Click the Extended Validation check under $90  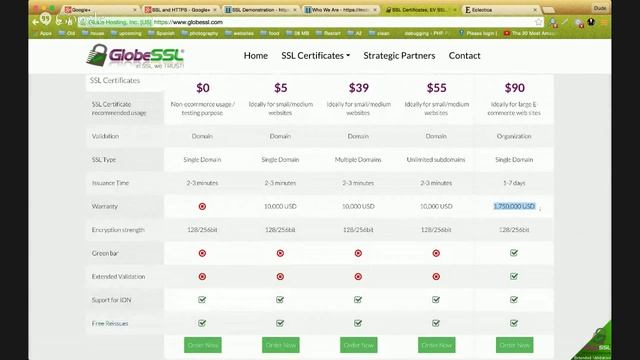click(514, 276)
